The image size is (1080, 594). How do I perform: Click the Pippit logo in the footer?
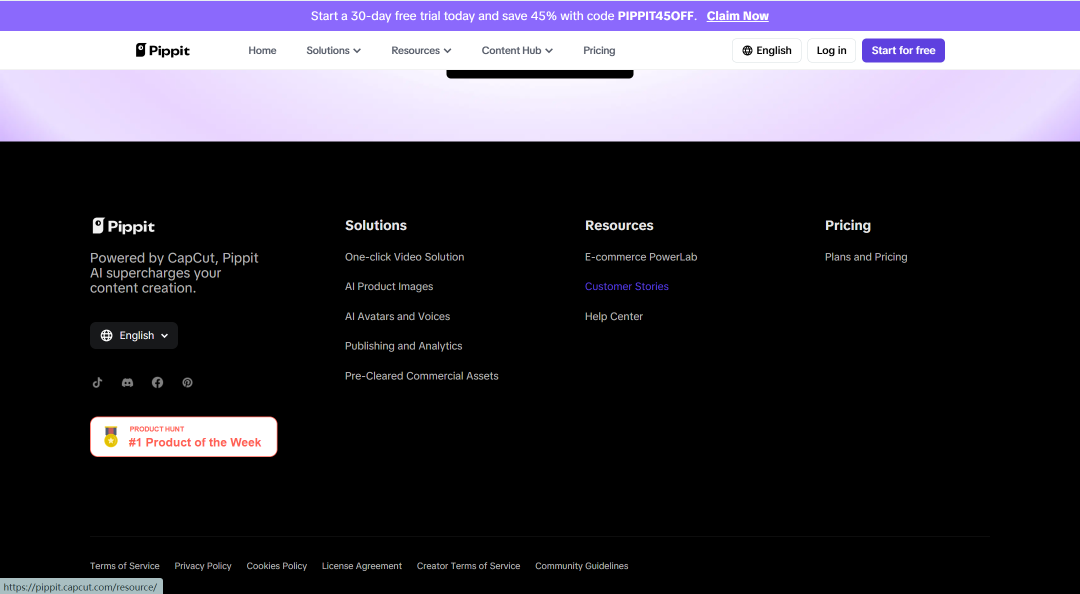point(123,226)
